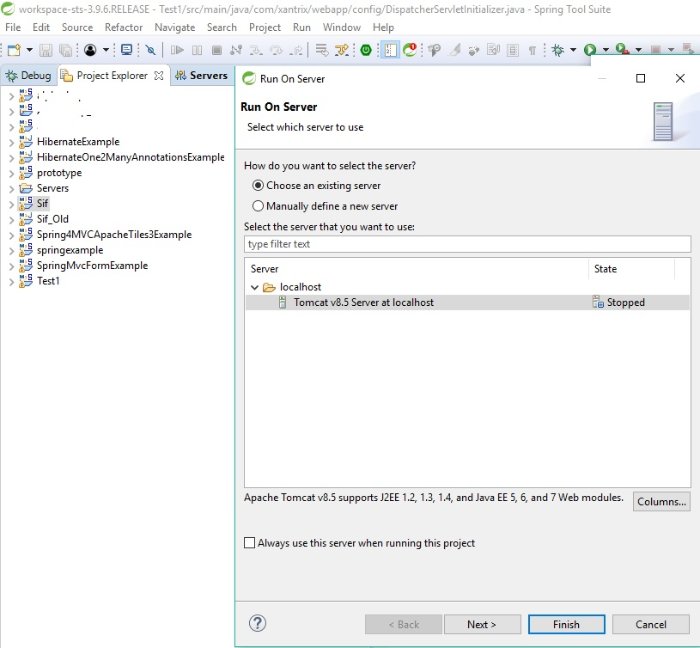Screen dimensions: 700x648
Task: Click the Debug bug toolbar icon
Action: 558,50
